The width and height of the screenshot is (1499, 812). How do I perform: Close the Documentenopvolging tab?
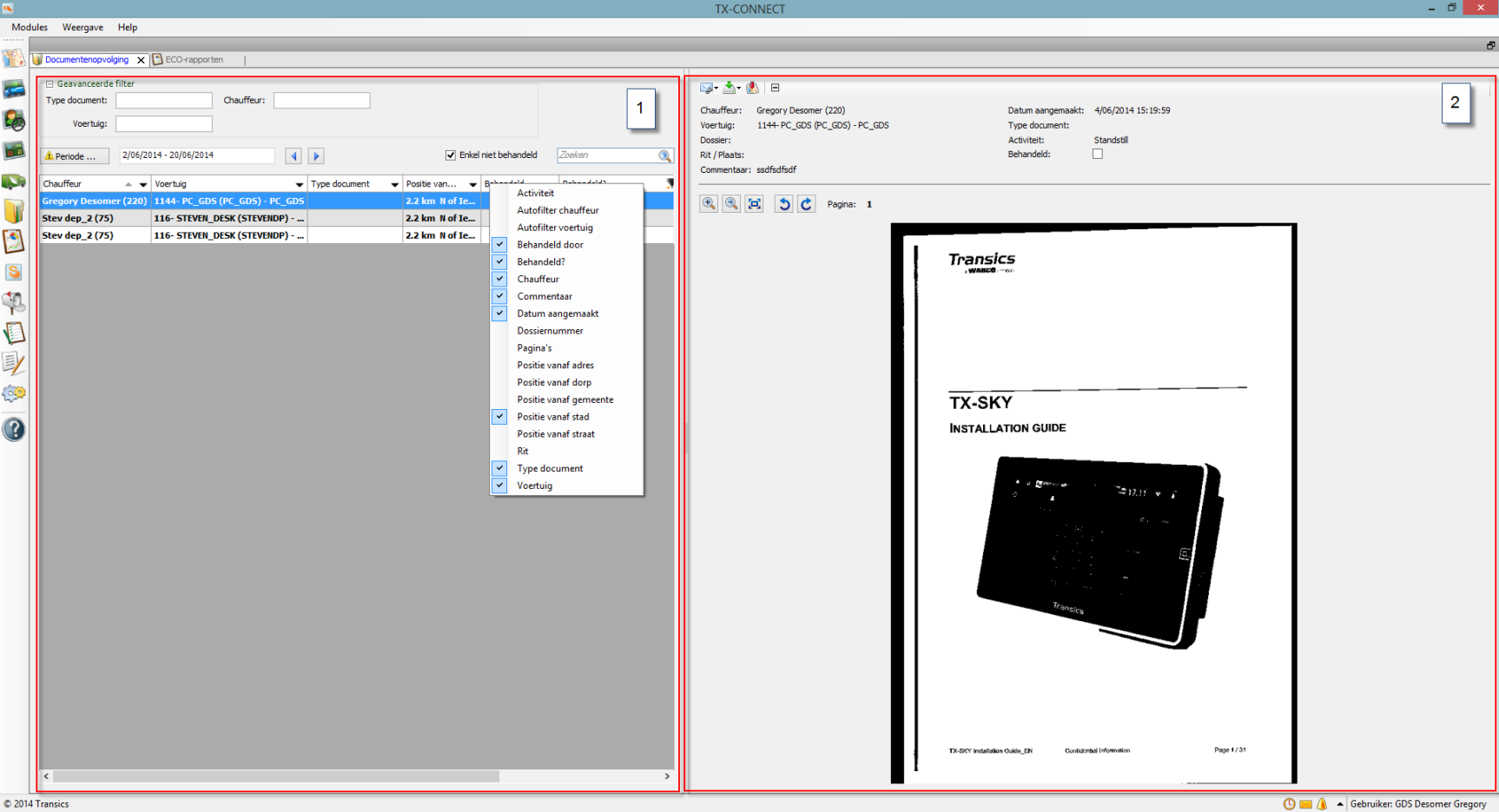141,60
